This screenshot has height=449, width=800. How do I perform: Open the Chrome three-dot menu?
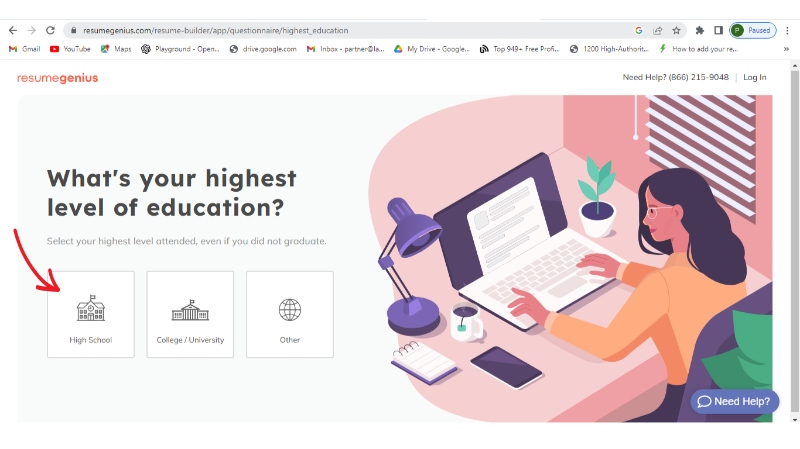(x=787, y=31)
